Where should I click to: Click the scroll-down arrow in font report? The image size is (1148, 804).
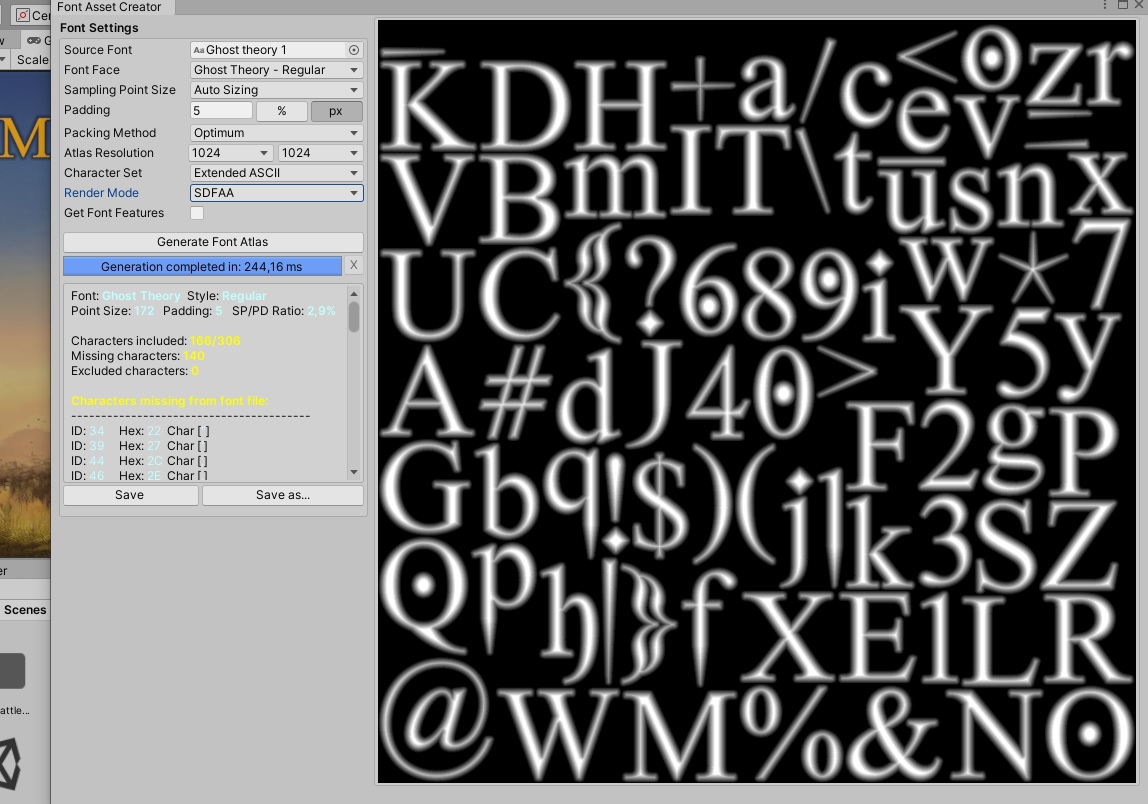tap(353, 471)
